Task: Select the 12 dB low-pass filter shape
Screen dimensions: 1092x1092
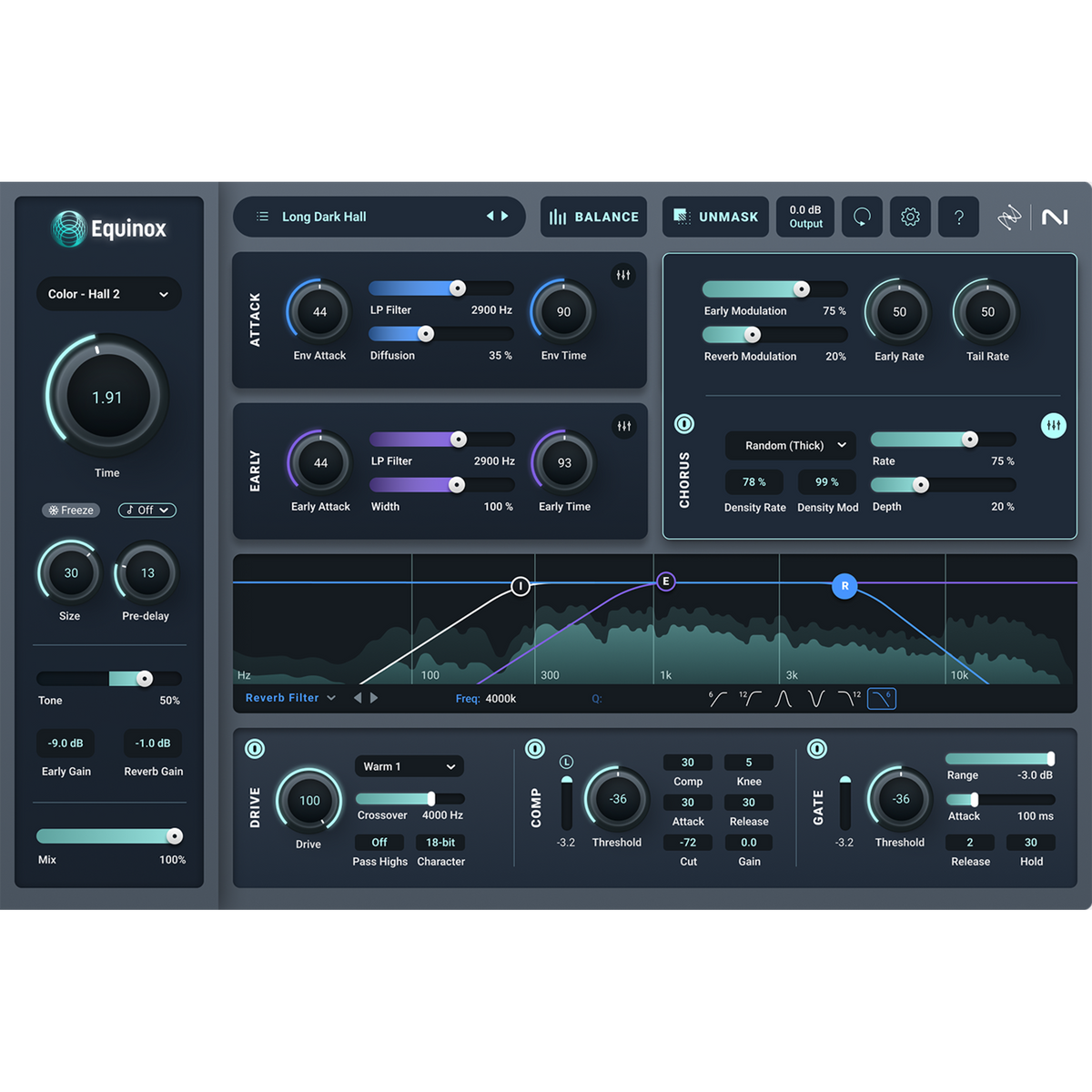Action: [849, 698]
